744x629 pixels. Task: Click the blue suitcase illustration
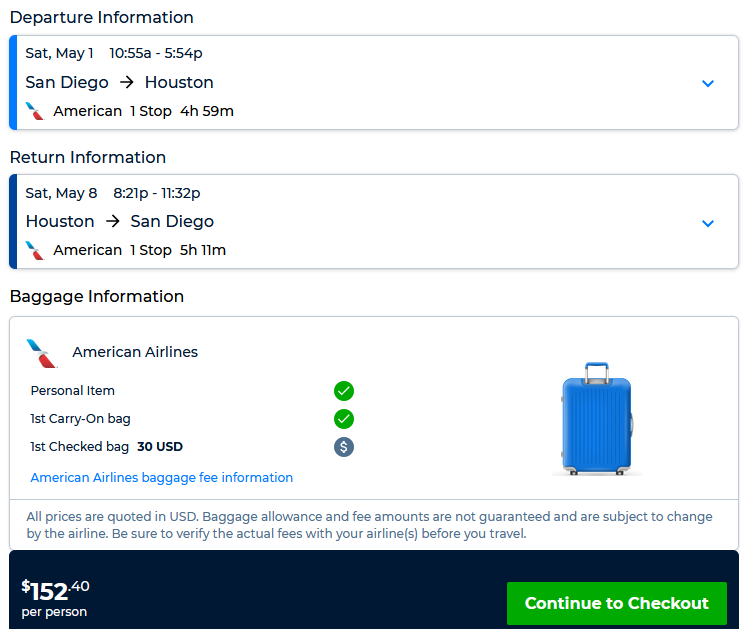[x=597, y=418]
